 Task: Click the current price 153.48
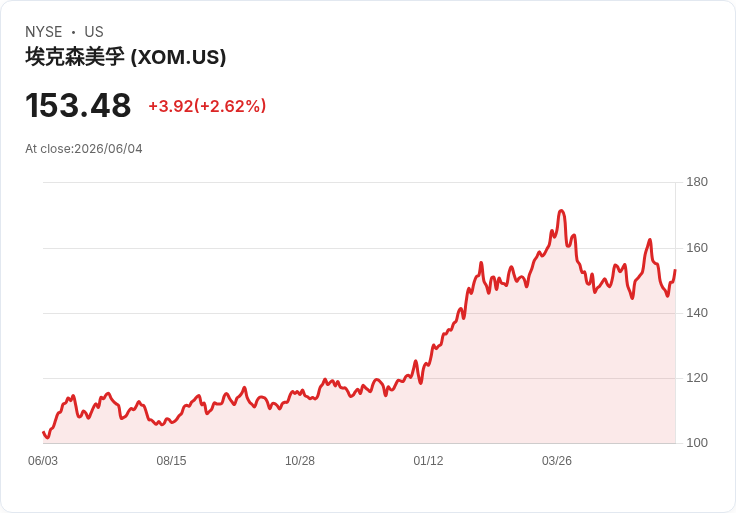78,106
